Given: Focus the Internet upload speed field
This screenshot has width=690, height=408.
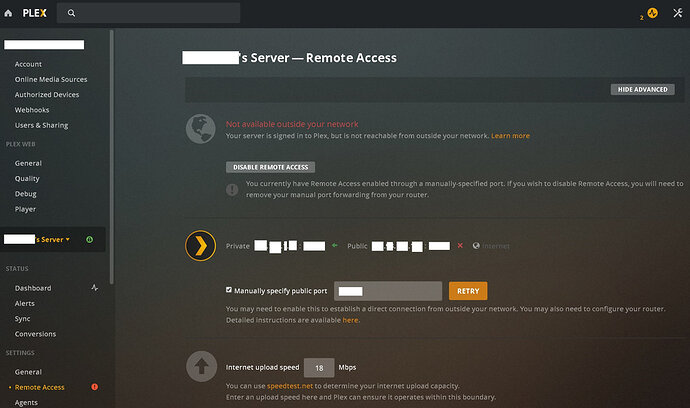Looking at the screenshot, I should click(x=319, y=368).
